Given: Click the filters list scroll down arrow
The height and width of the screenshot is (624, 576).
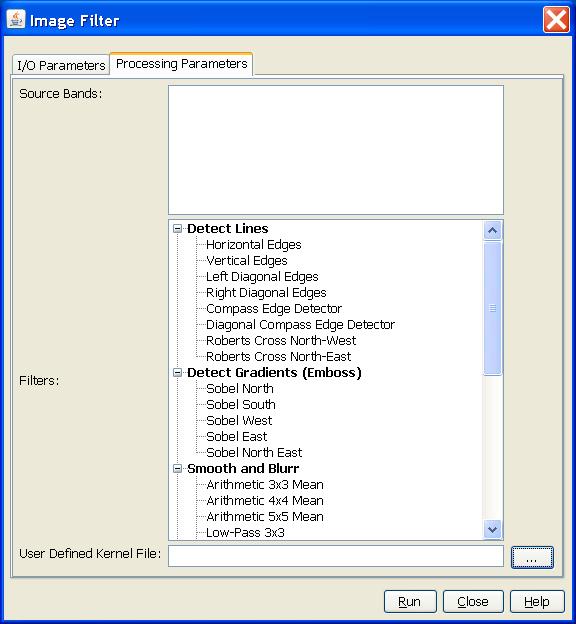Looking at the screenshot, I should coord(492,530).
